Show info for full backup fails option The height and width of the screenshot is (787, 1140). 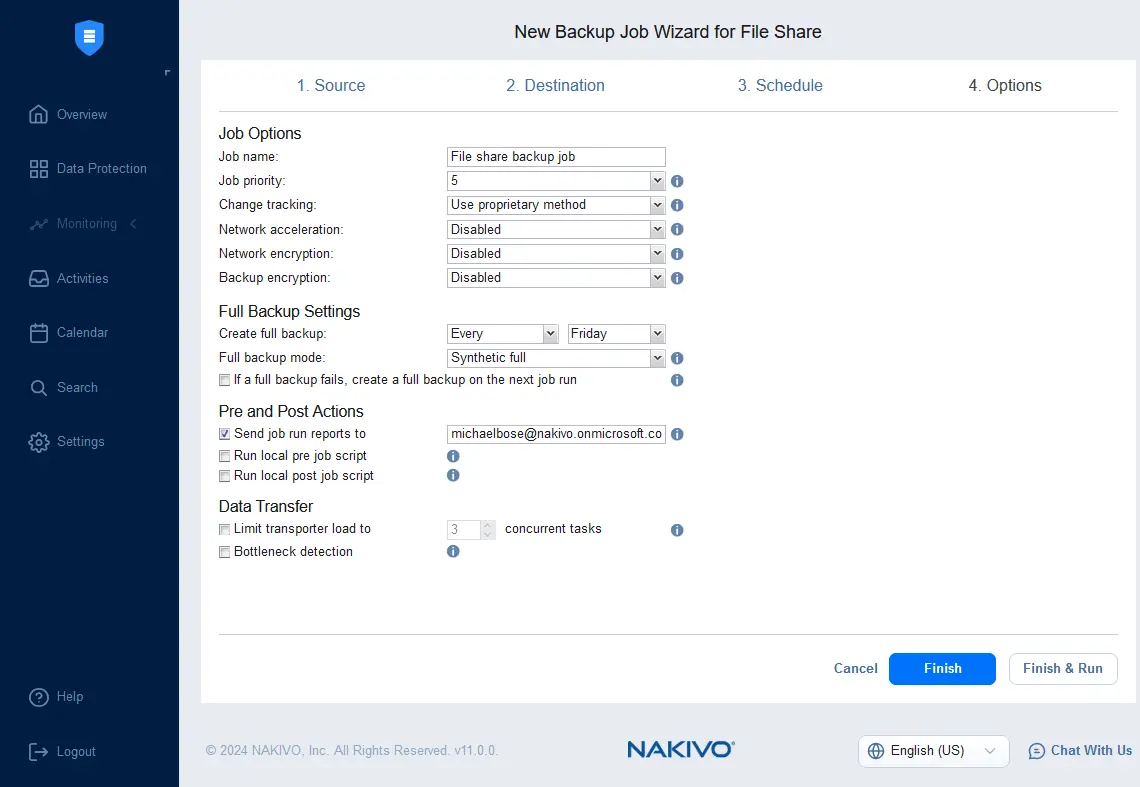tap(677, 380)
